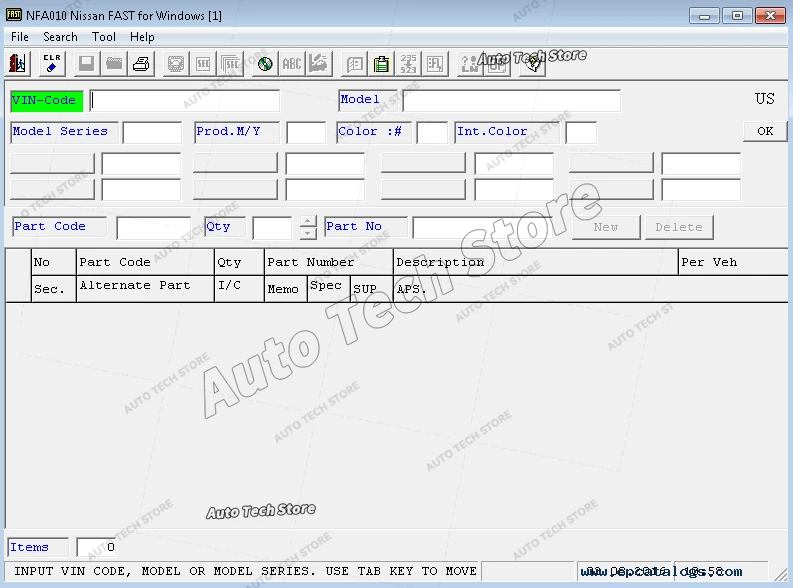The image size is (793, 588).
Task: Increase Qty with the up spinner arrow
Action: (x=308, y=221)
